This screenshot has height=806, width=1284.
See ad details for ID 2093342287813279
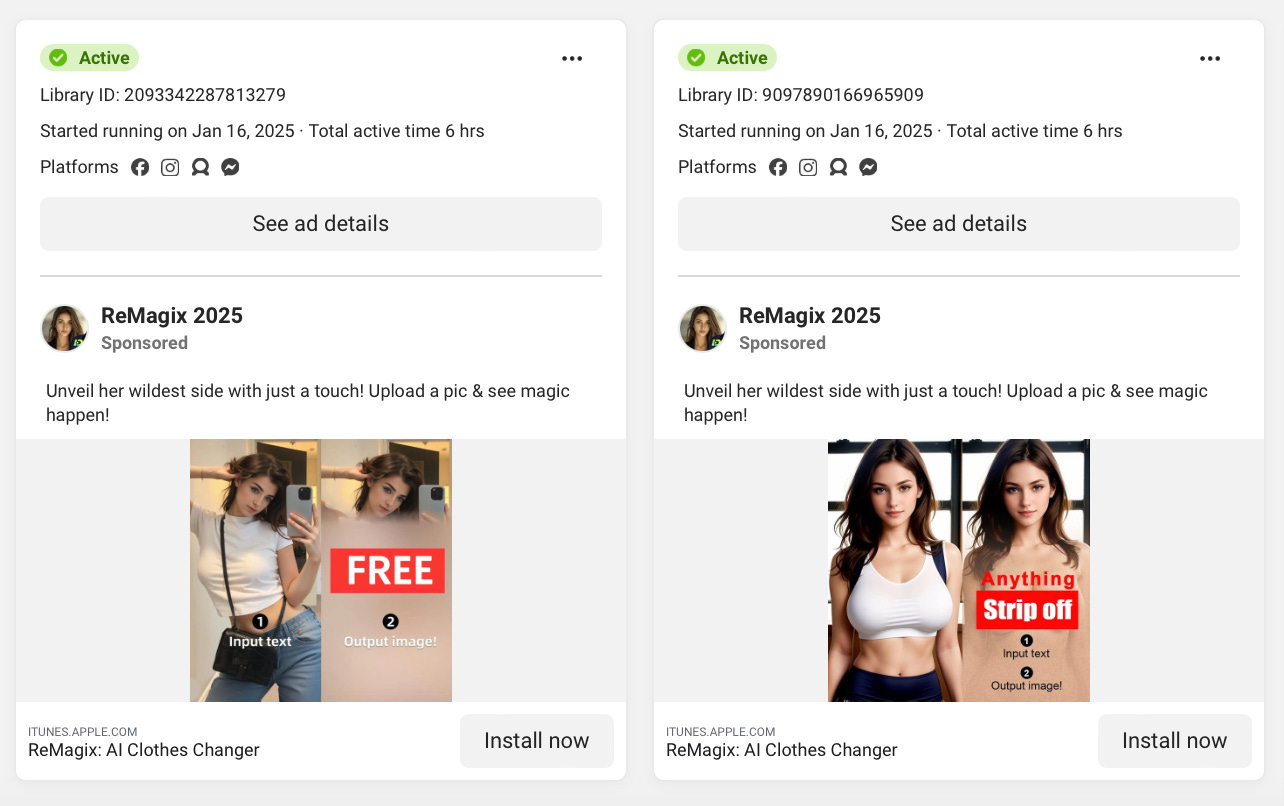pyautogui.click(x=321, y=224)
